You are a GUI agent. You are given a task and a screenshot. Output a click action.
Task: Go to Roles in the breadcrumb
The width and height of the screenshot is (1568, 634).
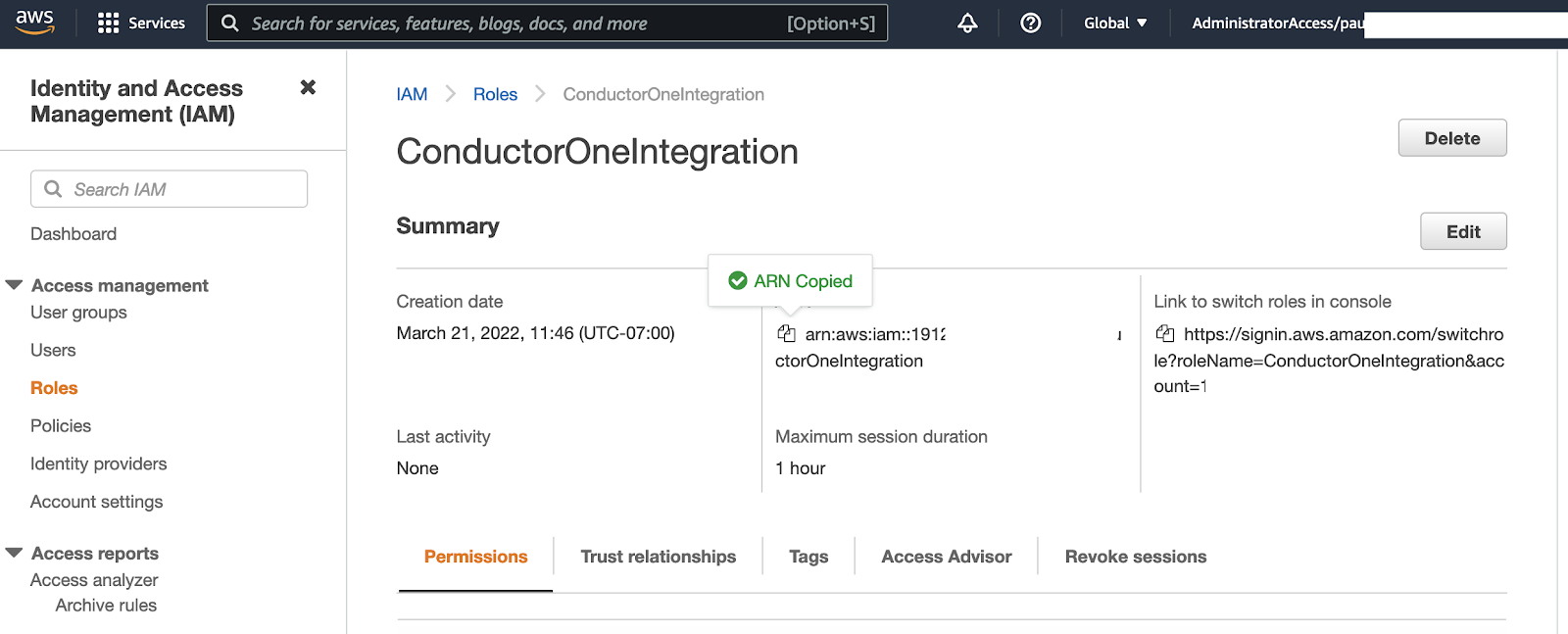coord(495,94)
